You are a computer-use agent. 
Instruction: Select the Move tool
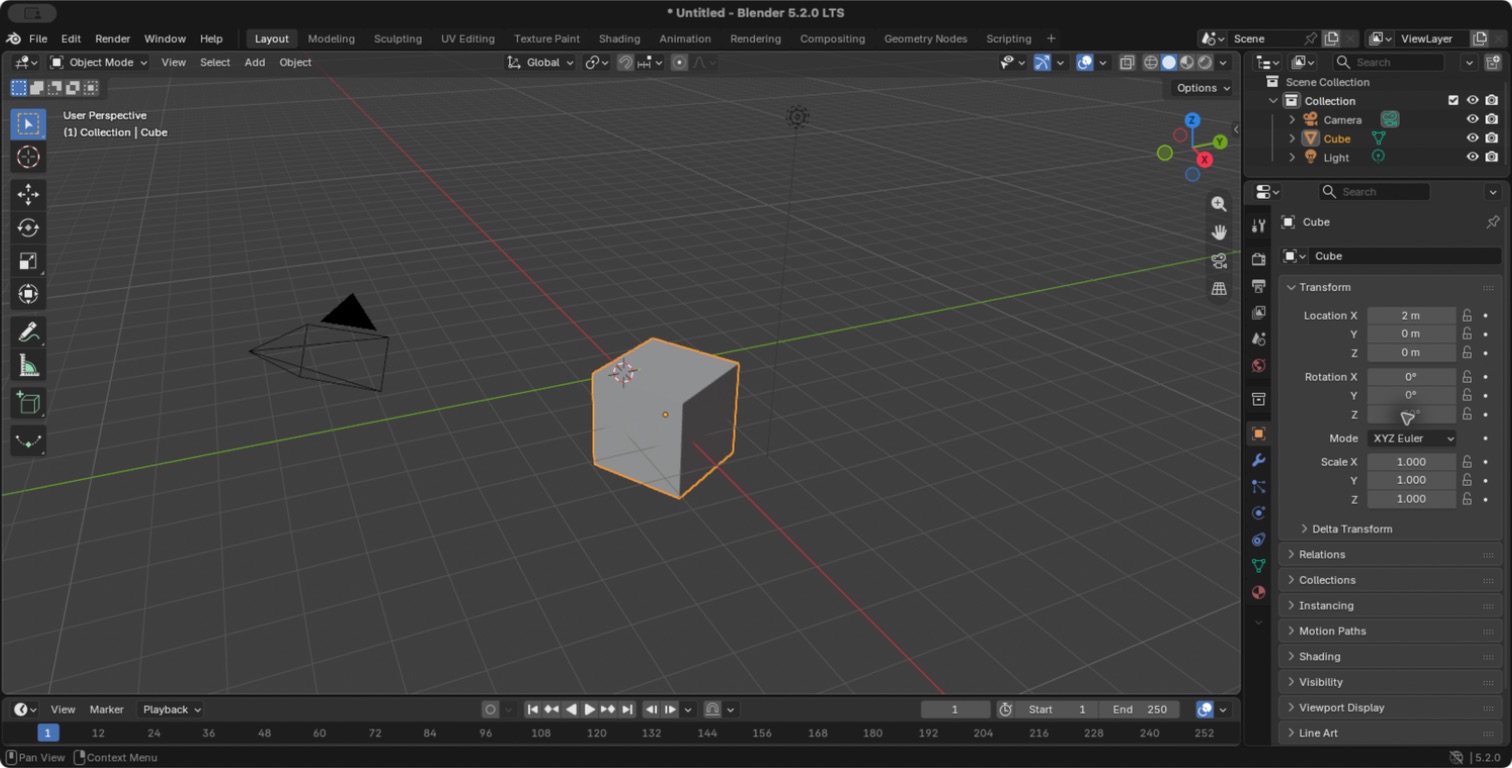pos(28,194)
